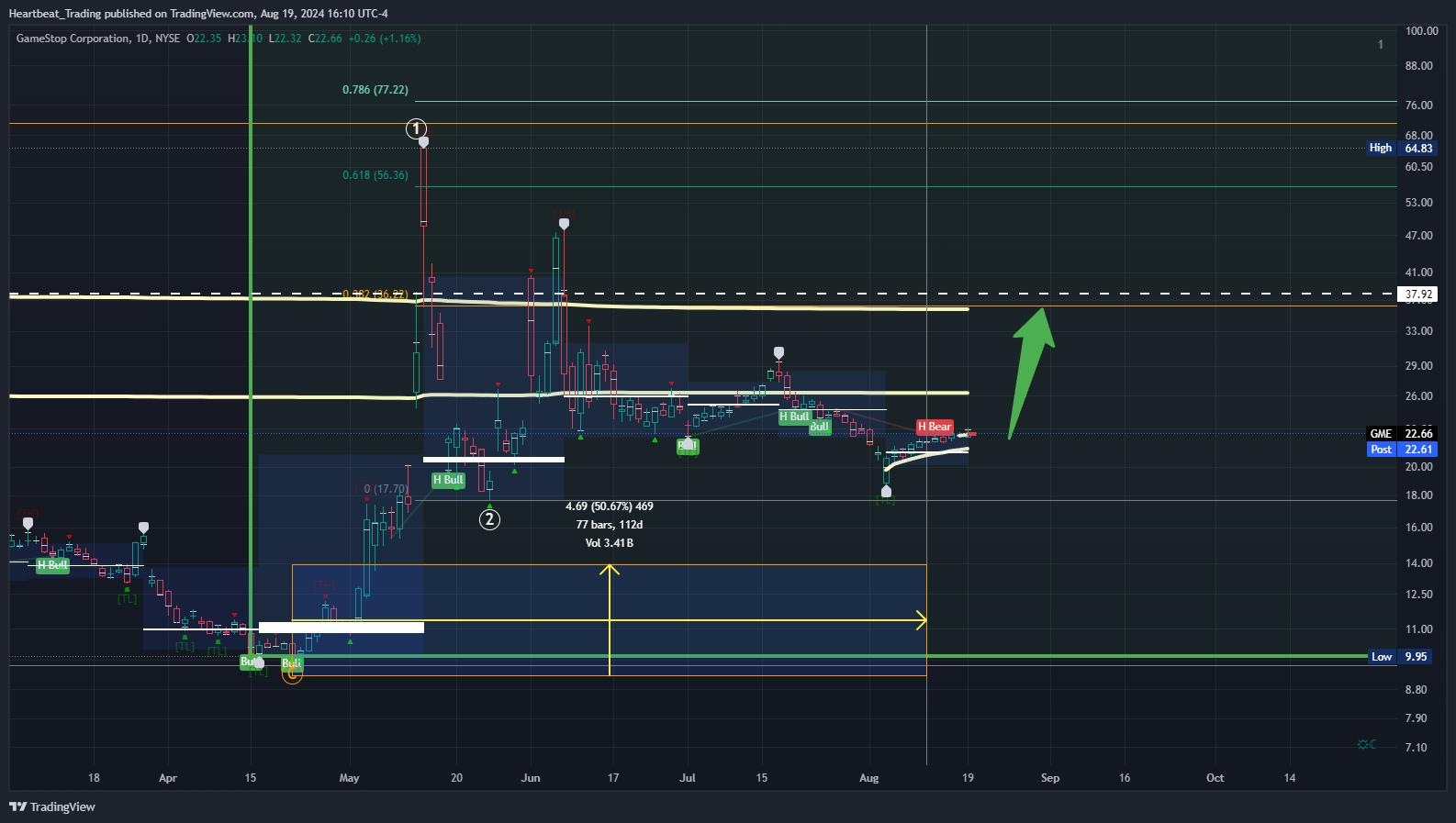
Task: Click the Sep label on time axis
Action: pyautogui.click(x=1050, y=778)
